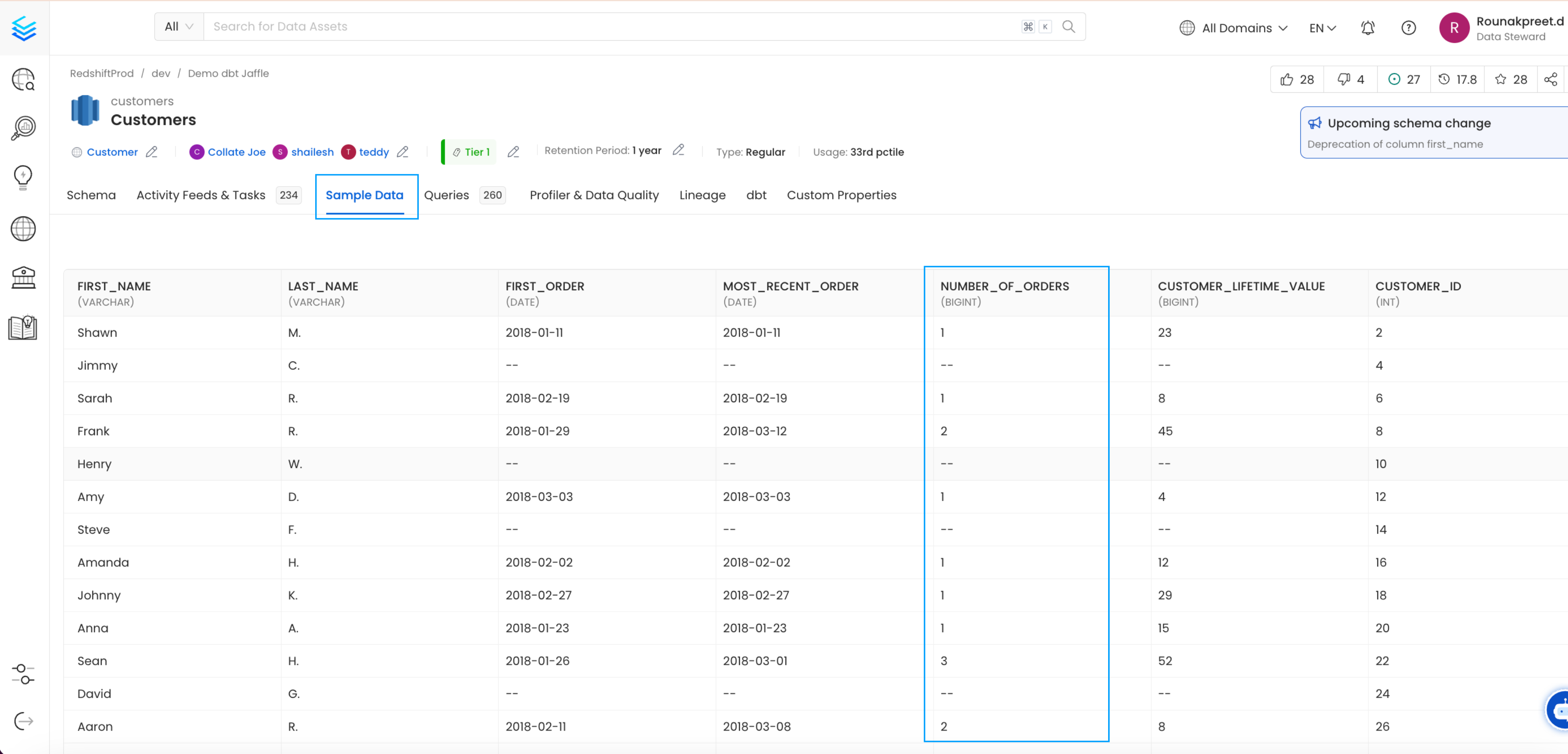Screen dimensions: 1568x754
Task: Click the help question mark icon
Action: 1409,28
